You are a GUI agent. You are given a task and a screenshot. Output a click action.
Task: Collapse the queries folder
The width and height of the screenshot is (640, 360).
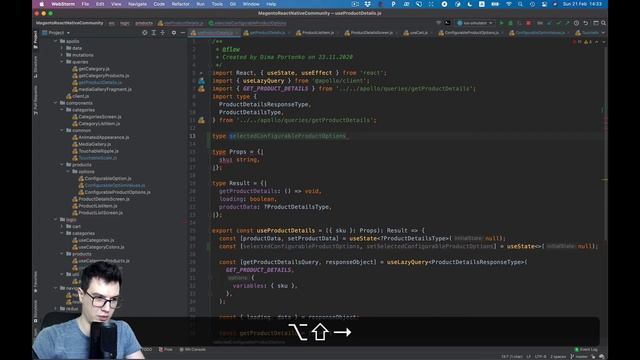[62, 62]
